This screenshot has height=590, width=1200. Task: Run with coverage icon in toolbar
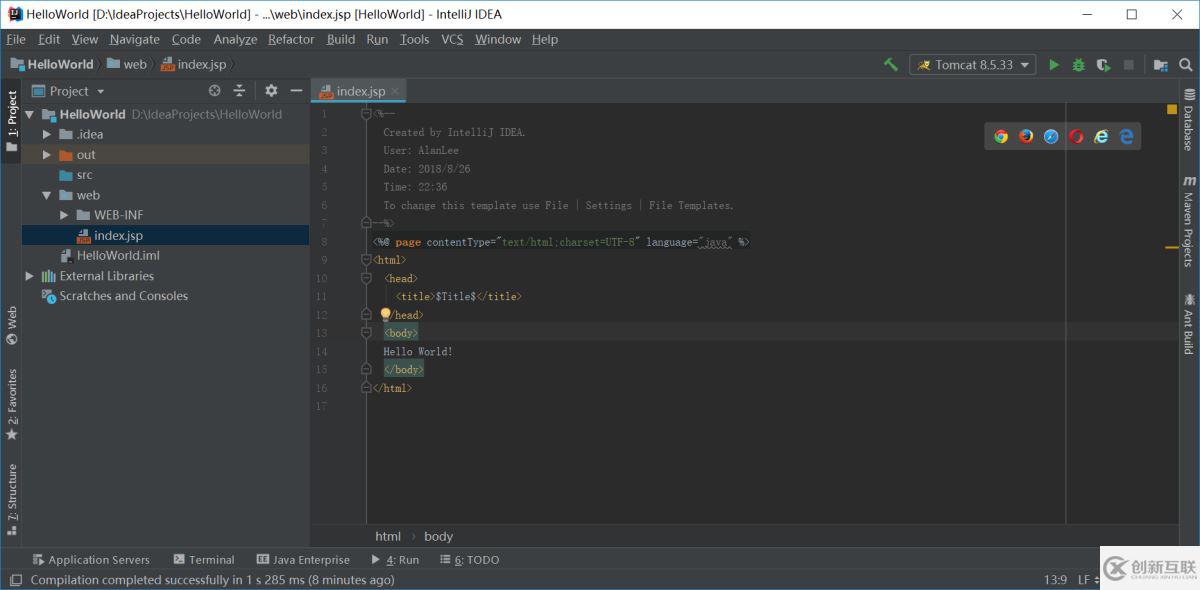click(1103, 64)
